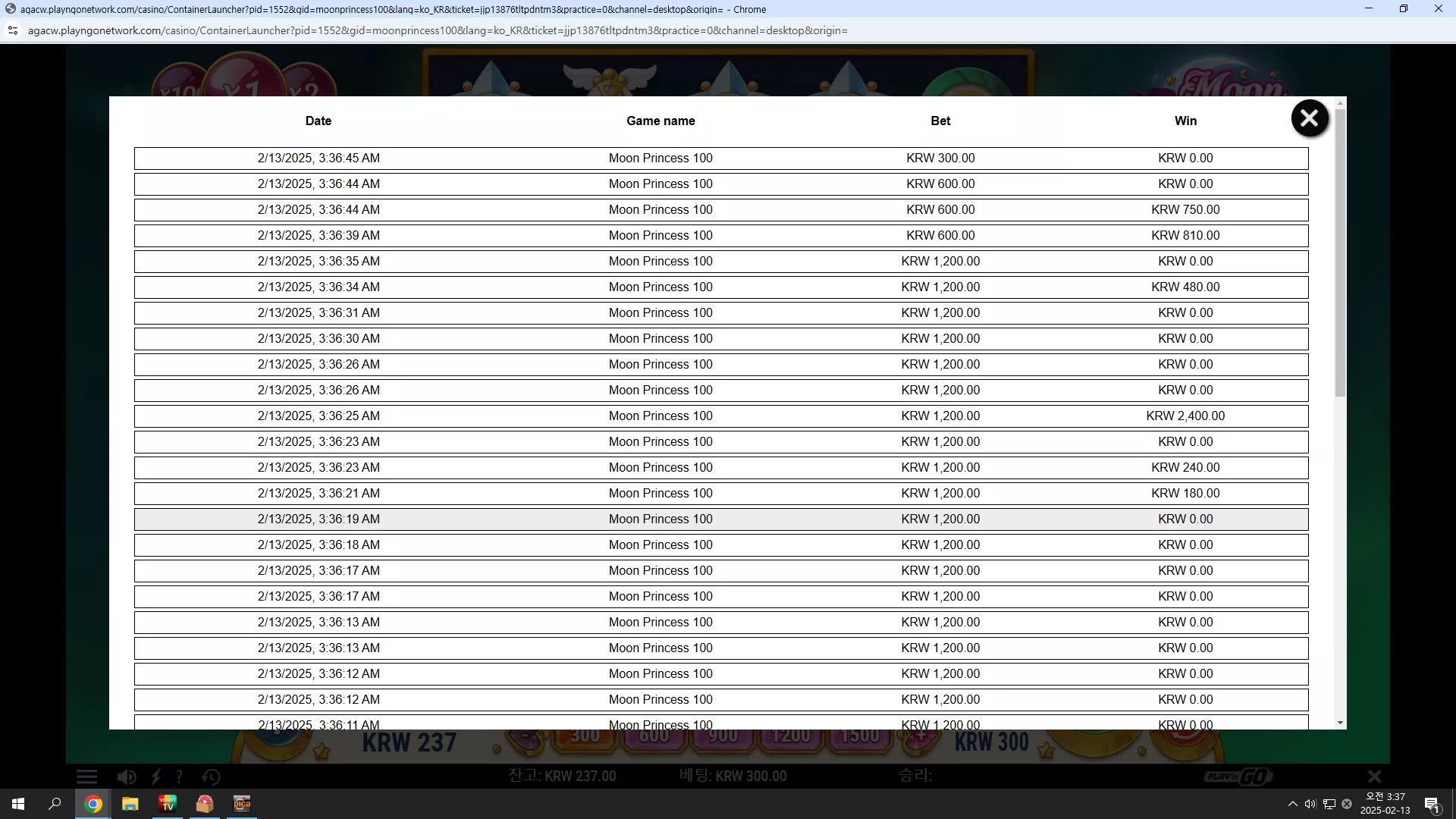1456x819 pixels.
Task: Click the Game name column header
Action: (x=661, y=121)
